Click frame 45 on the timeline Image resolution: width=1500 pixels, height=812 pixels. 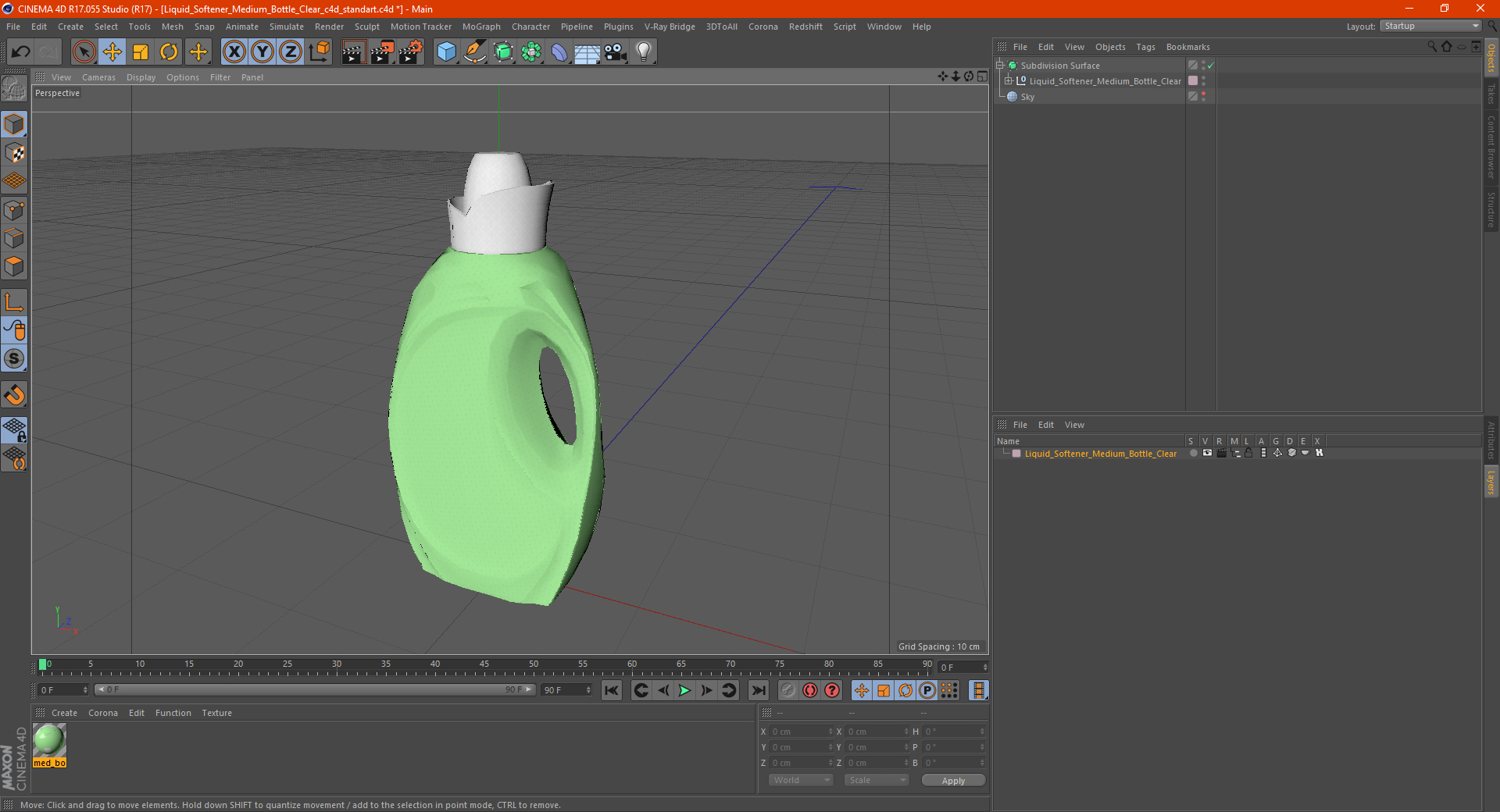coord(484,666)
